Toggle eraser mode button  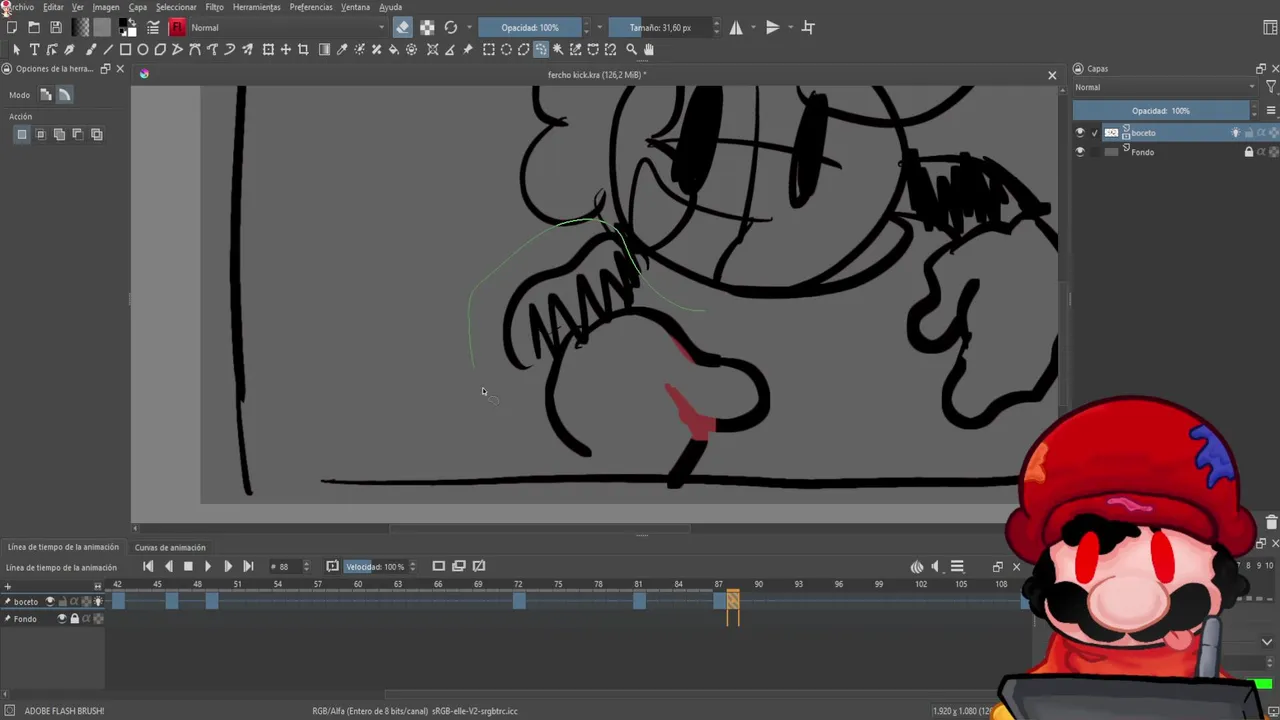coord(402,28)
